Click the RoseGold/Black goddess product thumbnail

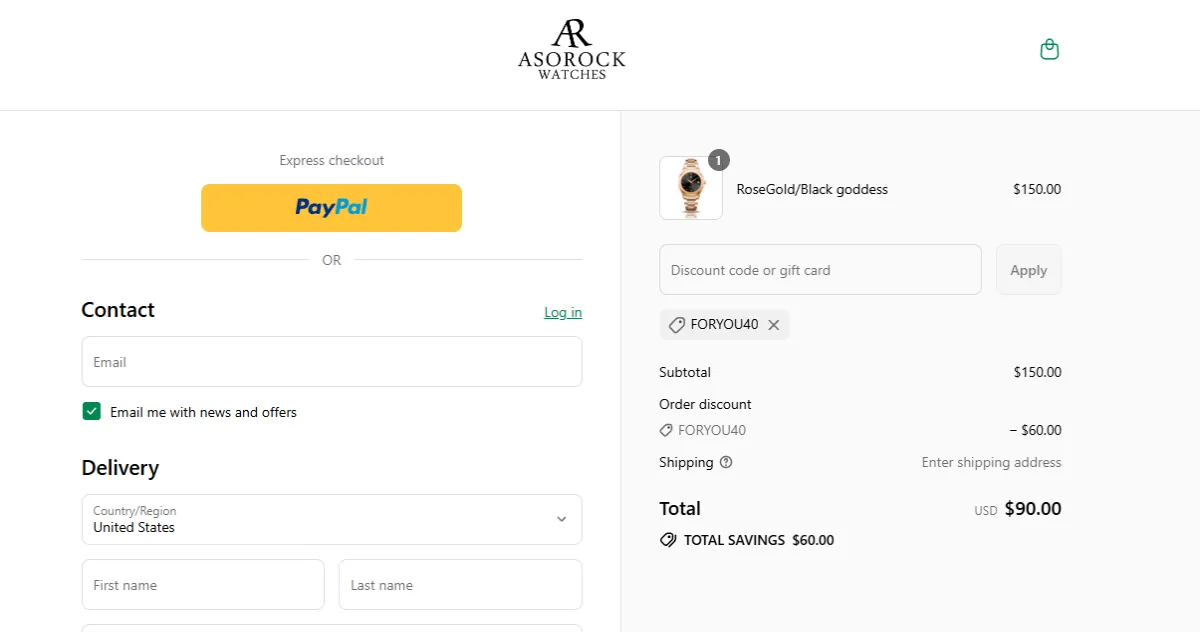pos(690,188)
